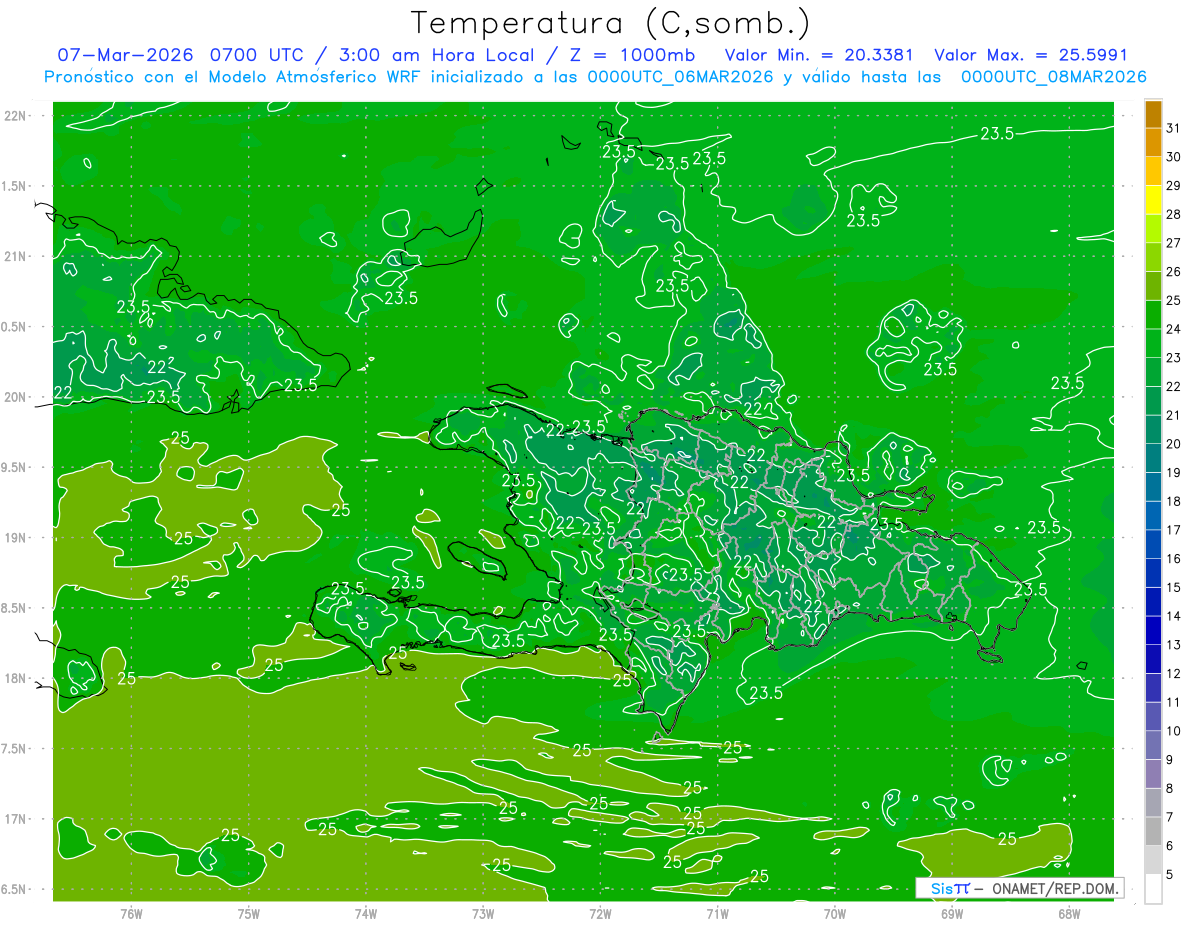This screenshot has width=1200, height=927.
Task: Click the "22N" latitude axis label
Action: click(x=16, y=116)
